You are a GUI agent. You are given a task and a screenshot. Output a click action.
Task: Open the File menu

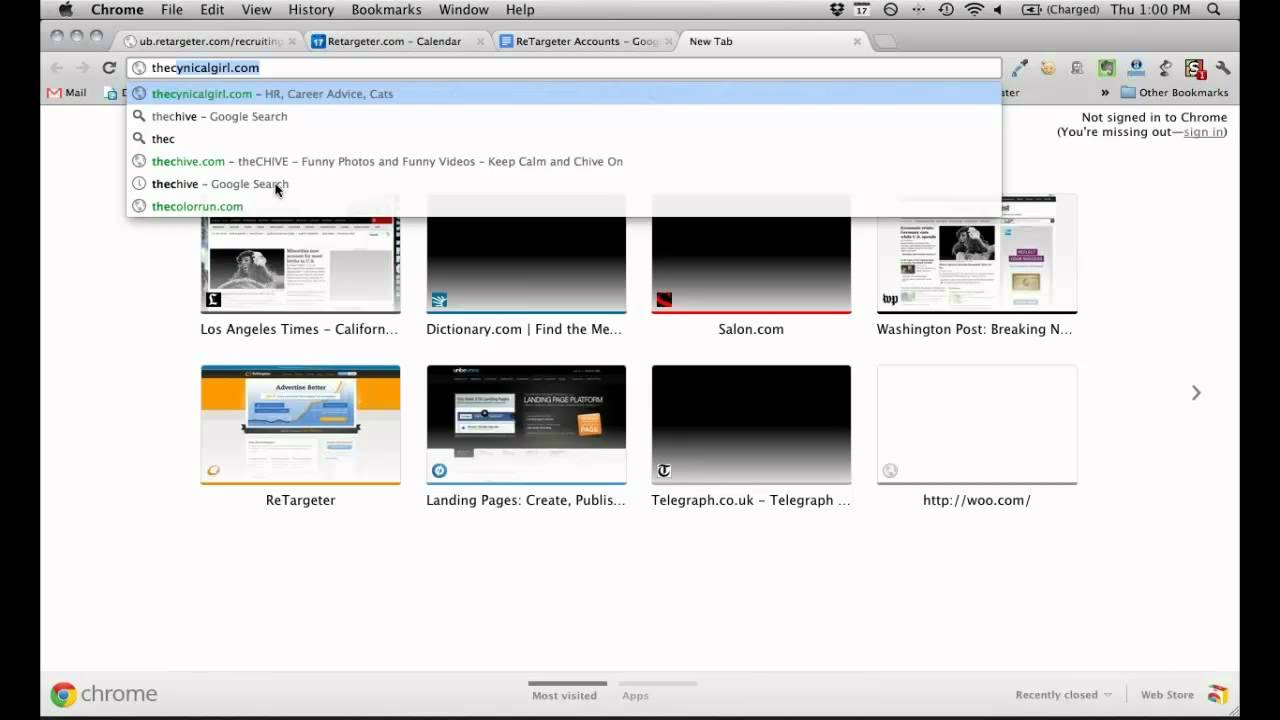(172, 10)
